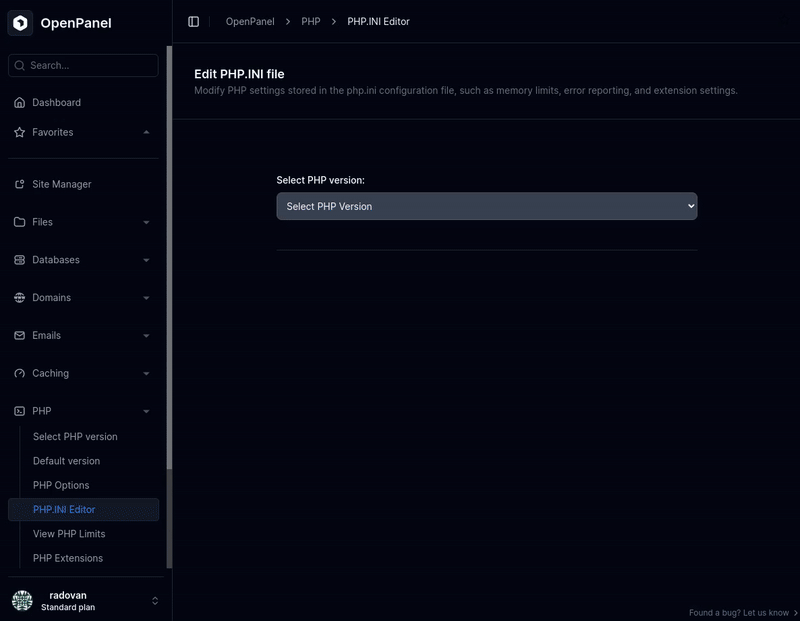Click the Caching gauge icon
Viewport: 800px width, 621px height.
[x=19, y=373]
